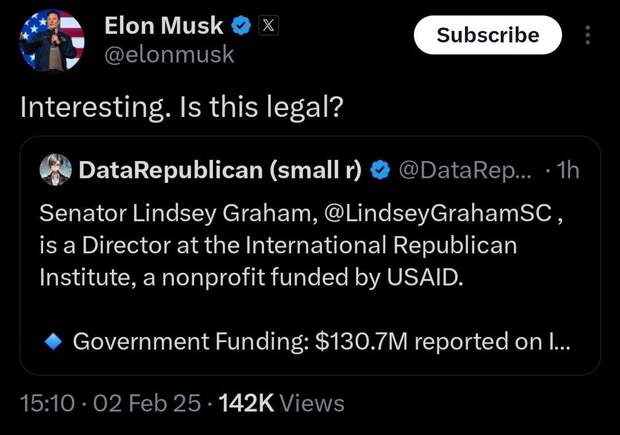Click the blue diamond emoji icon
The image size is (620, 435).
53,341
